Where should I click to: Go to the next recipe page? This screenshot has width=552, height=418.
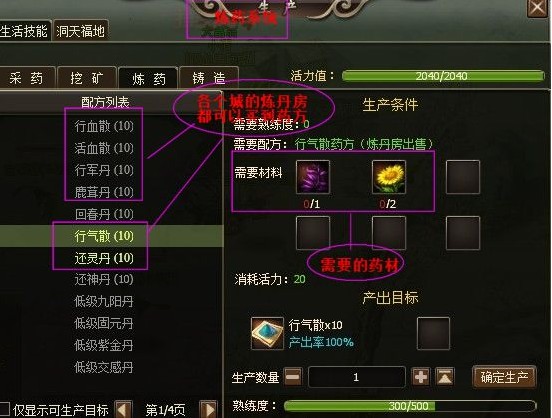(x=208, y=410)
